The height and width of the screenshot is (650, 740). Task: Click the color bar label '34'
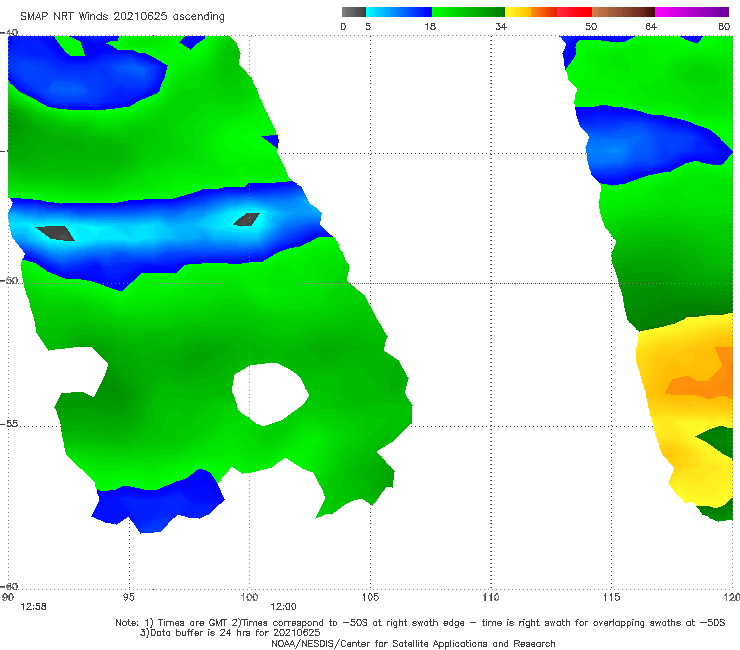[x=501, y=26]
